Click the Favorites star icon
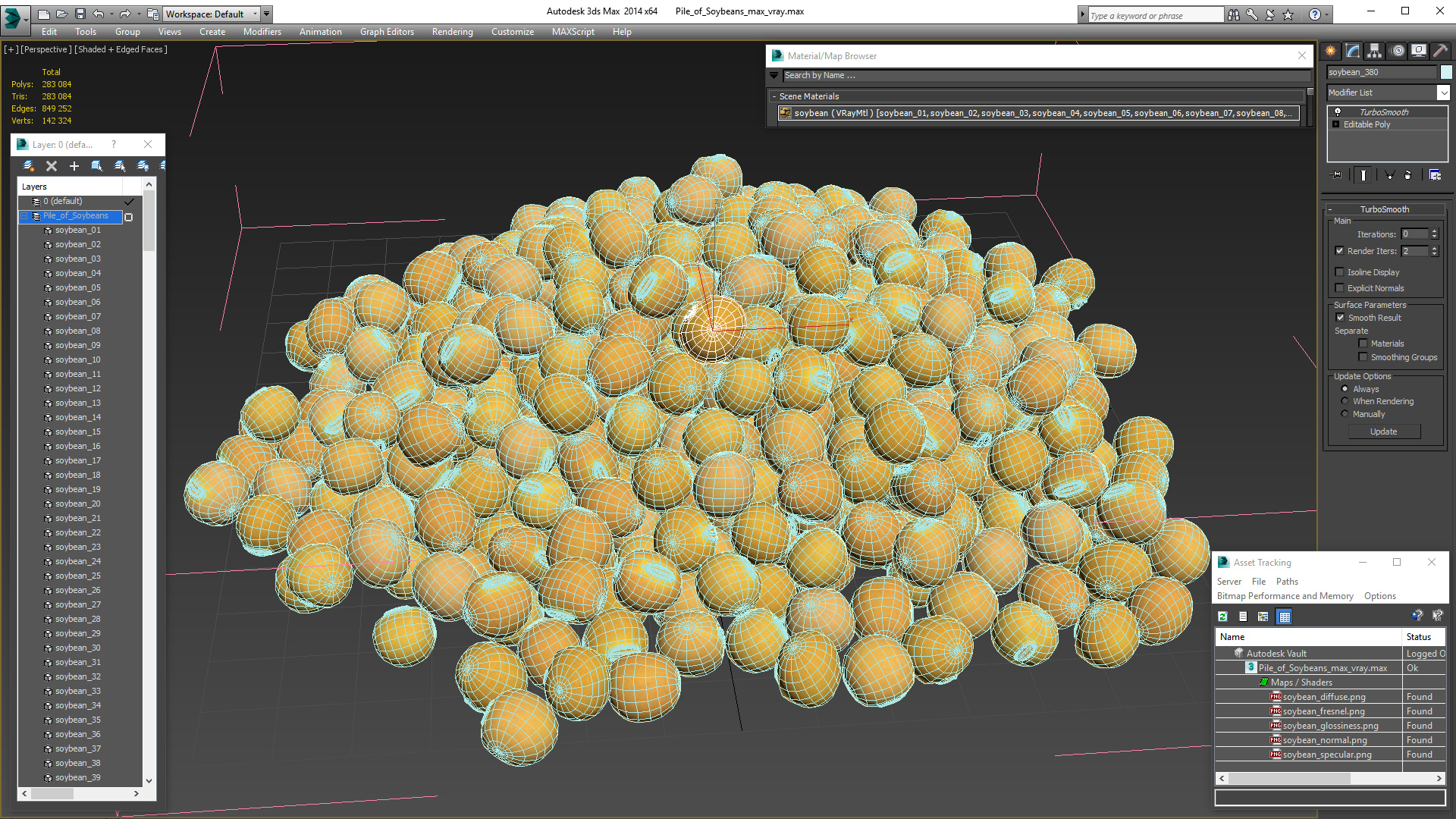The image size is (1456, 819). (1288, 14)
